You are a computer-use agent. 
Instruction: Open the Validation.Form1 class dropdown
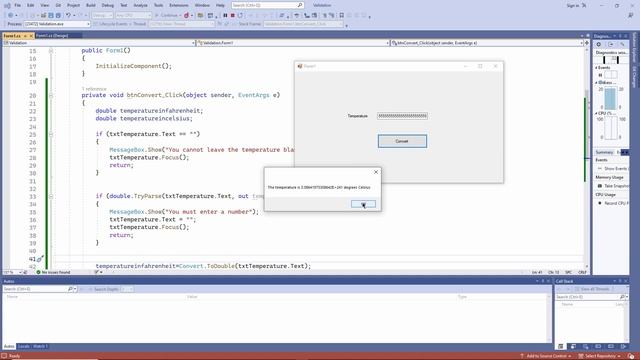click(x=293, y=43)
